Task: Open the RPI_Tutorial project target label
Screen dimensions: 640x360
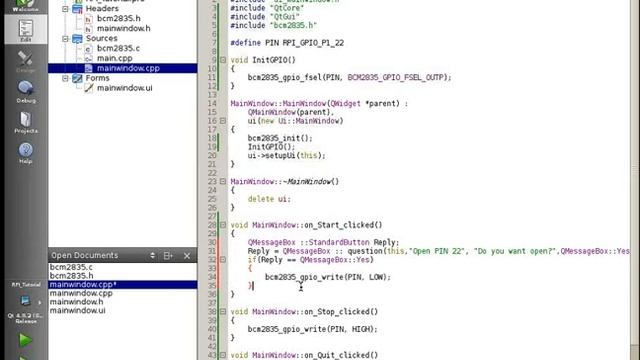Action: 26,284
